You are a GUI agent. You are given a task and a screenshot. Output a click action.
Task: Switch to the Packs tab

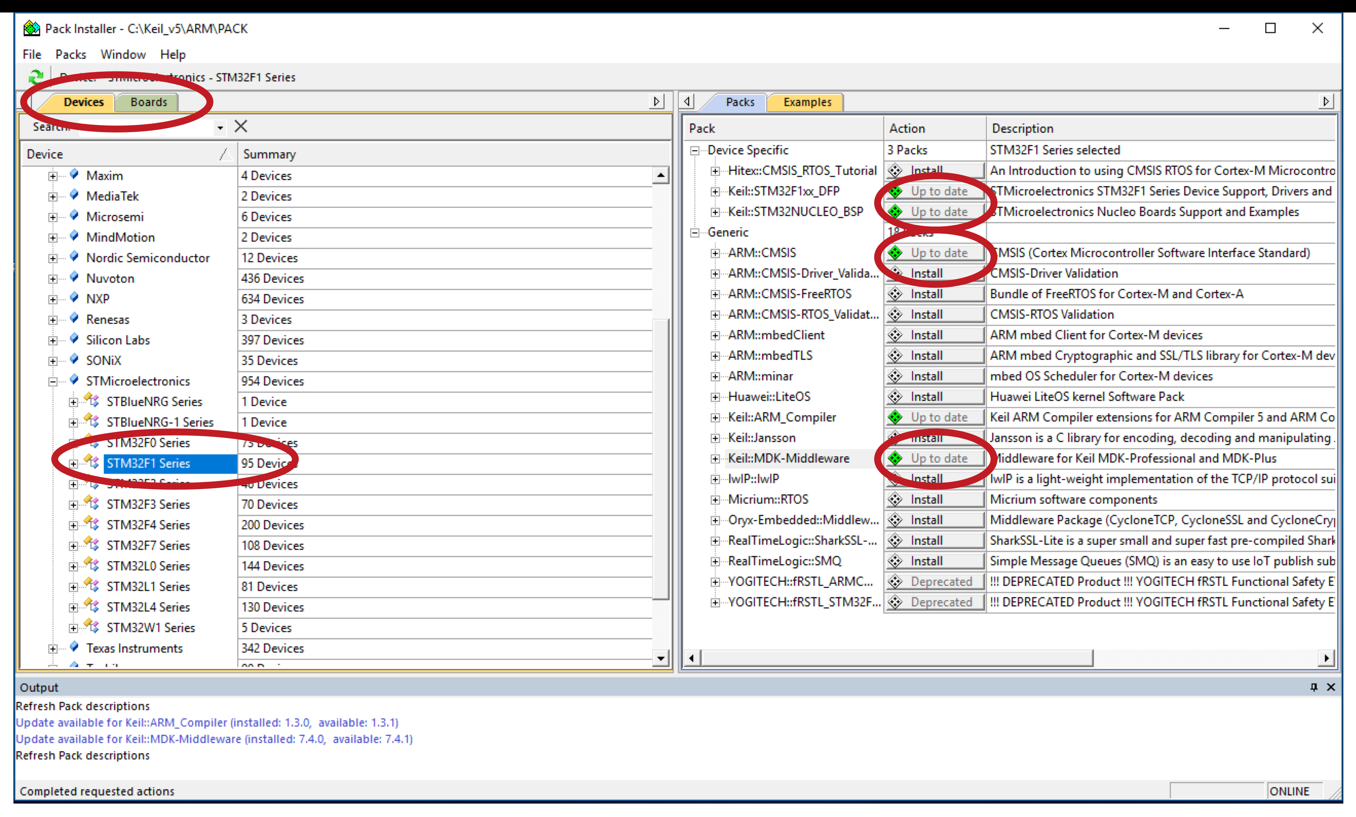(x=739, y=102)
